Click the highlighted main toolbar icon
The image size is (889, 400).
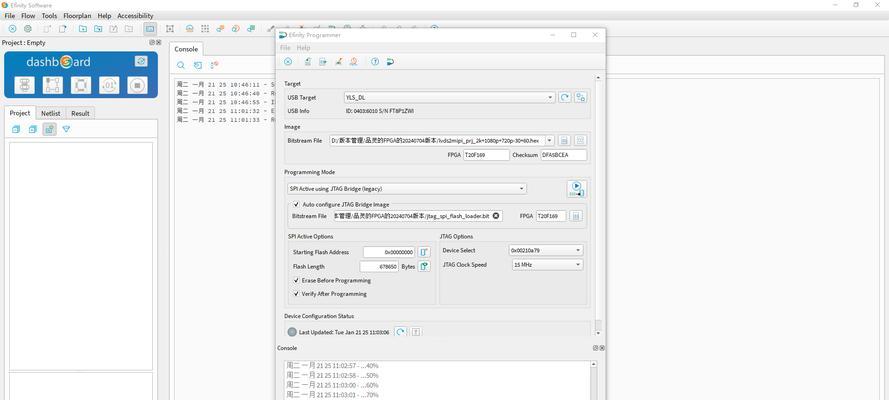click(x=150, y=28)
